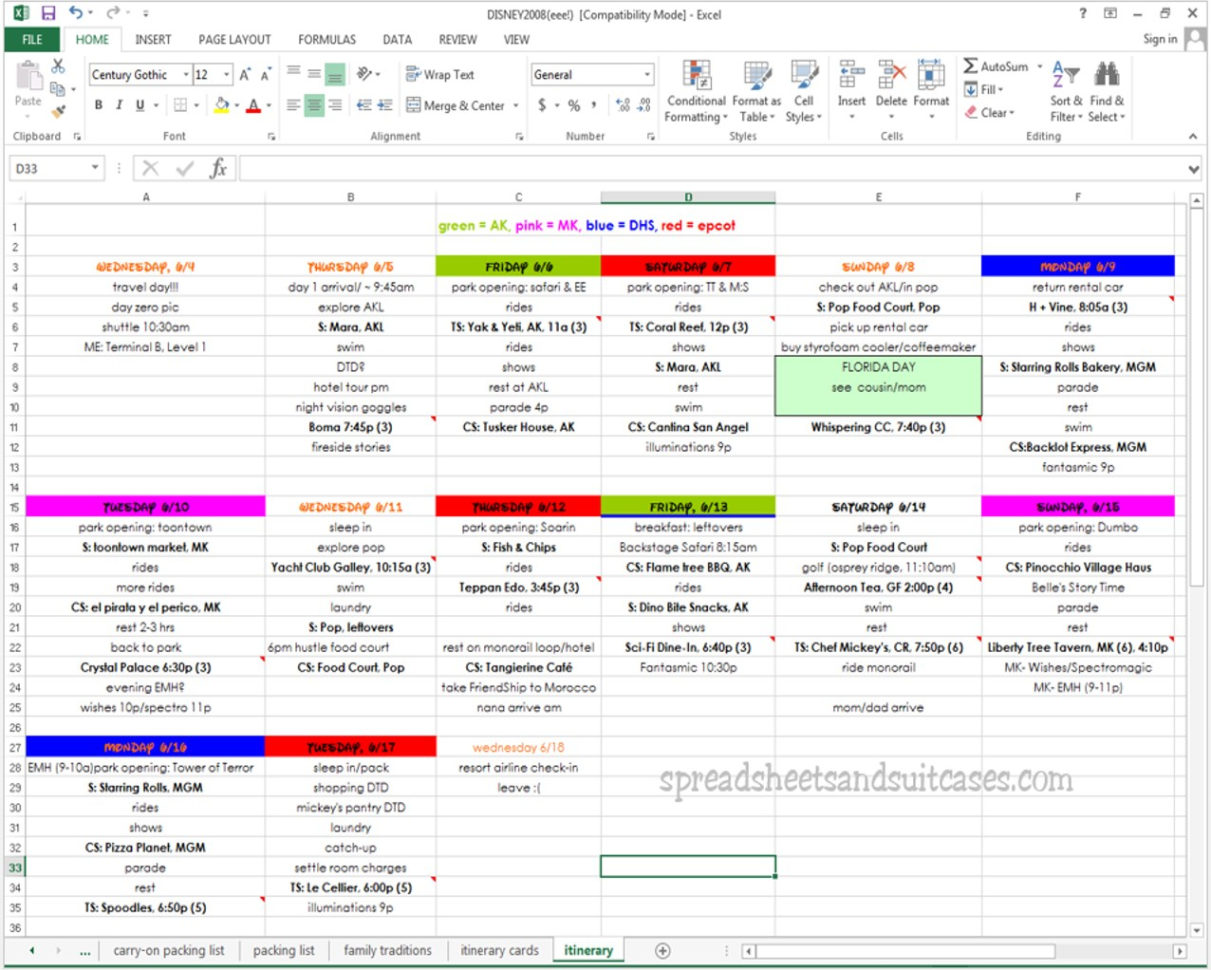Enable Wrap Text for the cell
The image size is (1211, 970).
click(444, 75)
